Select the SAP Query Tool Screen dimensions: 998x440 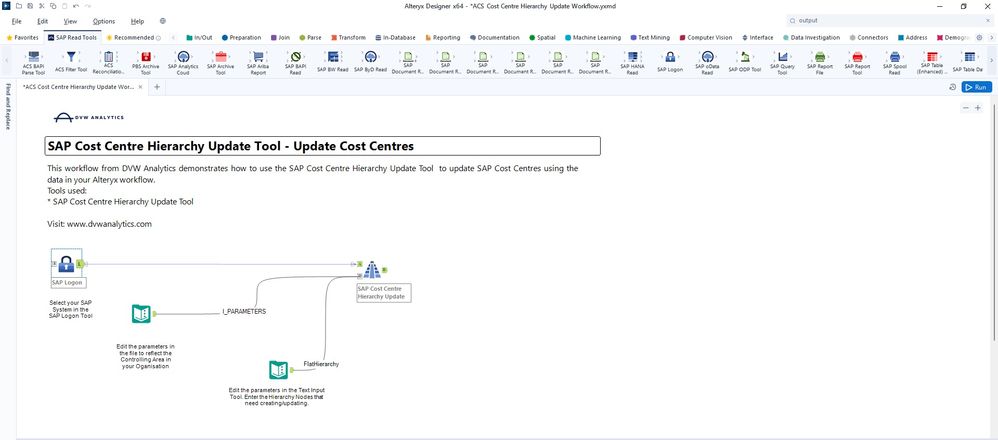point(782,62)
